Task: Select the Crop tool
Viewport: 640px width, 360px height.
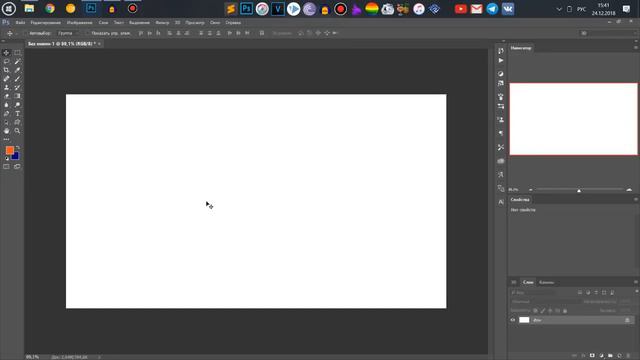Action: (x=6, y=70)
